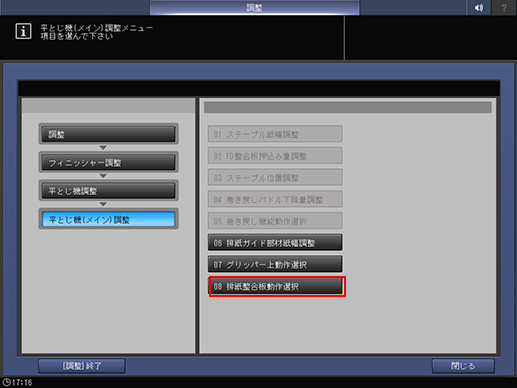Open 08 排紙整合板動作選択
Screen dimensions: 517x388
tap(276, 286)
